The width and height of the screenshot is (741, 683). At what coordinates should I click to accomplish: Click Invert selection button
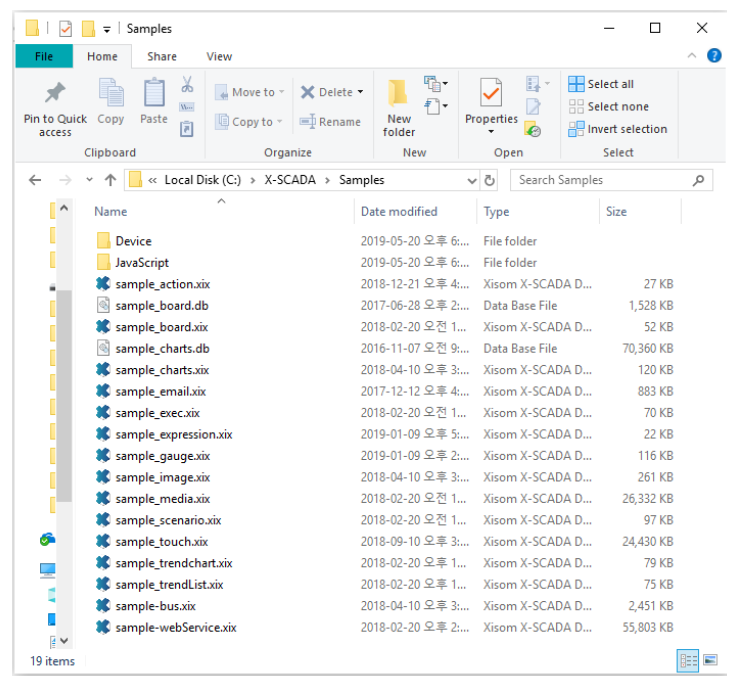pos(618,129)
